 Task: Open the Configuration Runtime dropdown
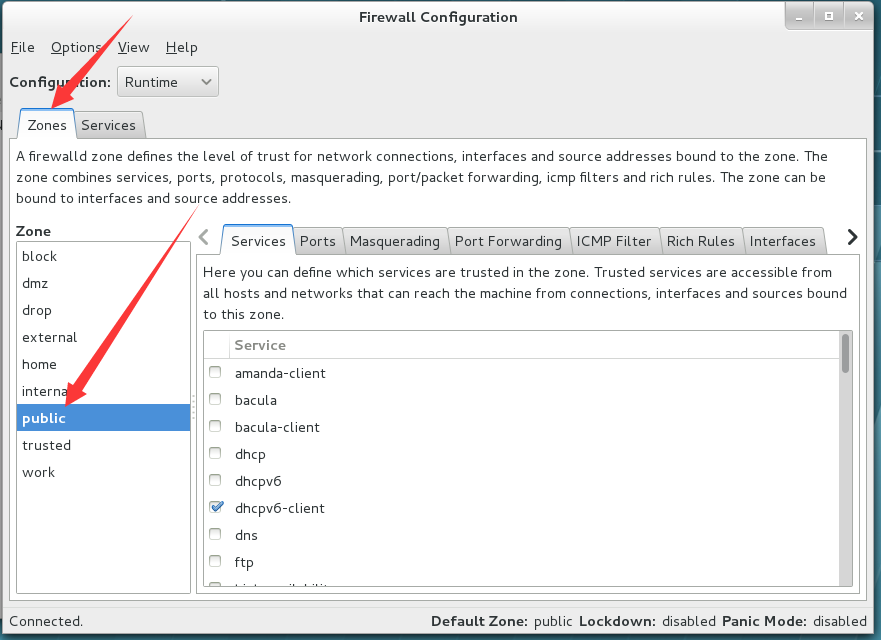pos(167,82)
